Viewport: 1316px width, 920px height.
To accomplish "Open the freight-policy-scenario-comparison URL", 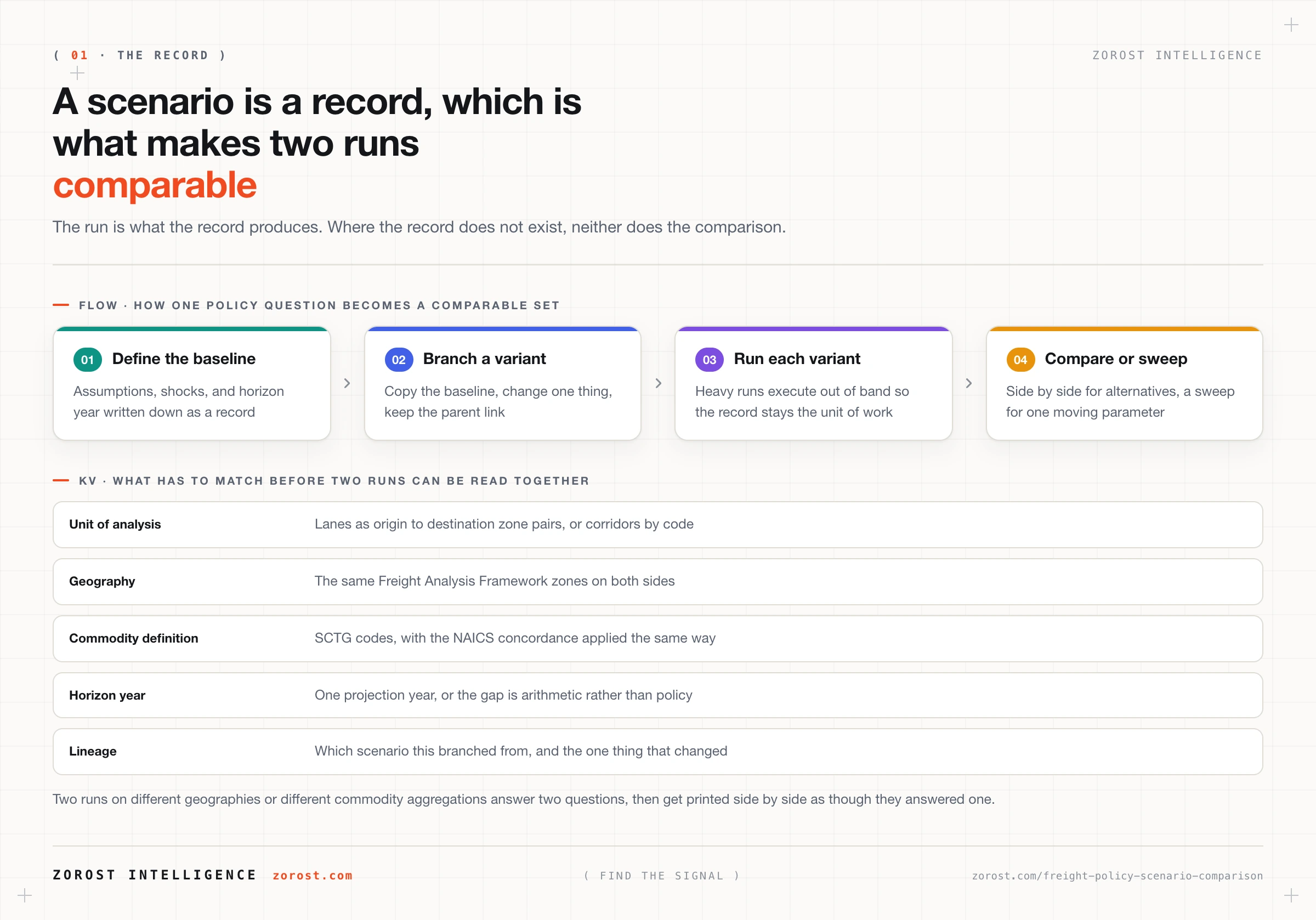I will pyautogui.click(x=1117, y=875).
